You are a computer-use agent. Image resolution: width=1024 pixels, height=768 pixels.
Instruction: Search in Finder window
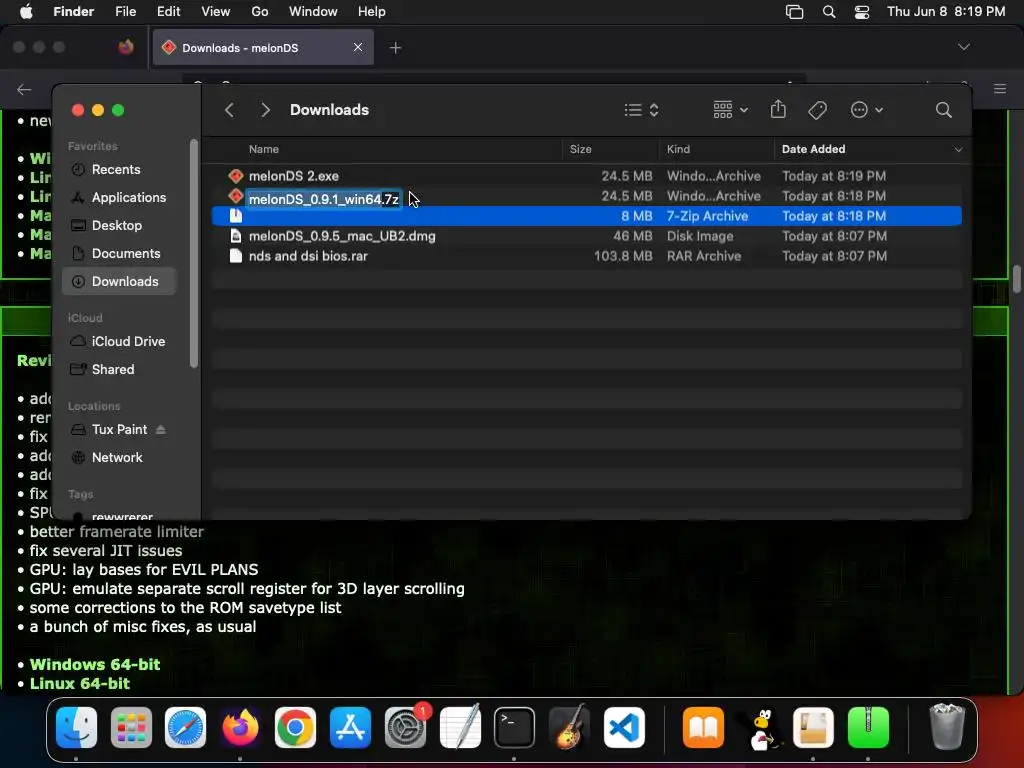pos(943,110)
